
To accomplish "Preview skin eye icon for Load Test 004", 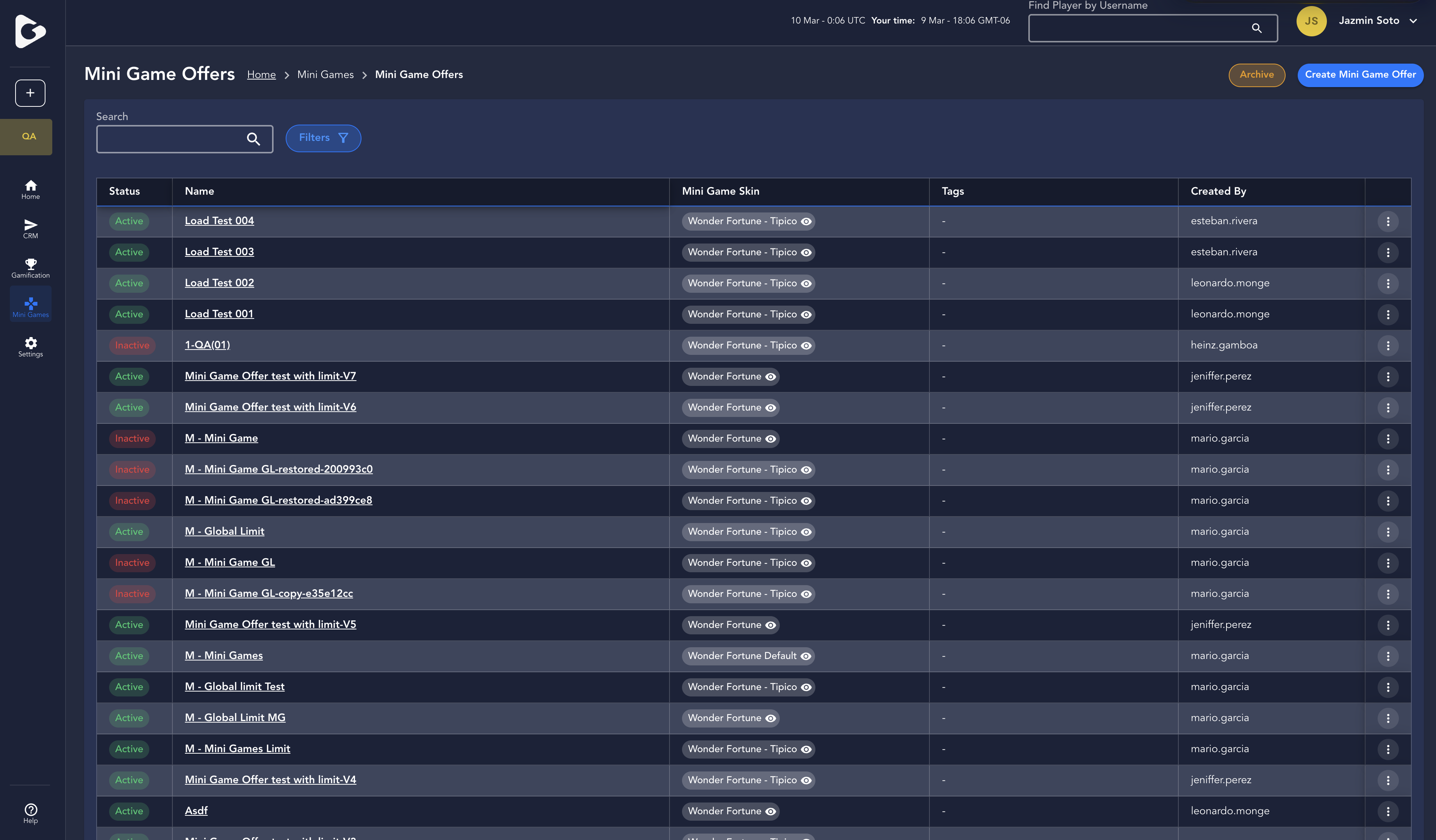I will [806, 222].
